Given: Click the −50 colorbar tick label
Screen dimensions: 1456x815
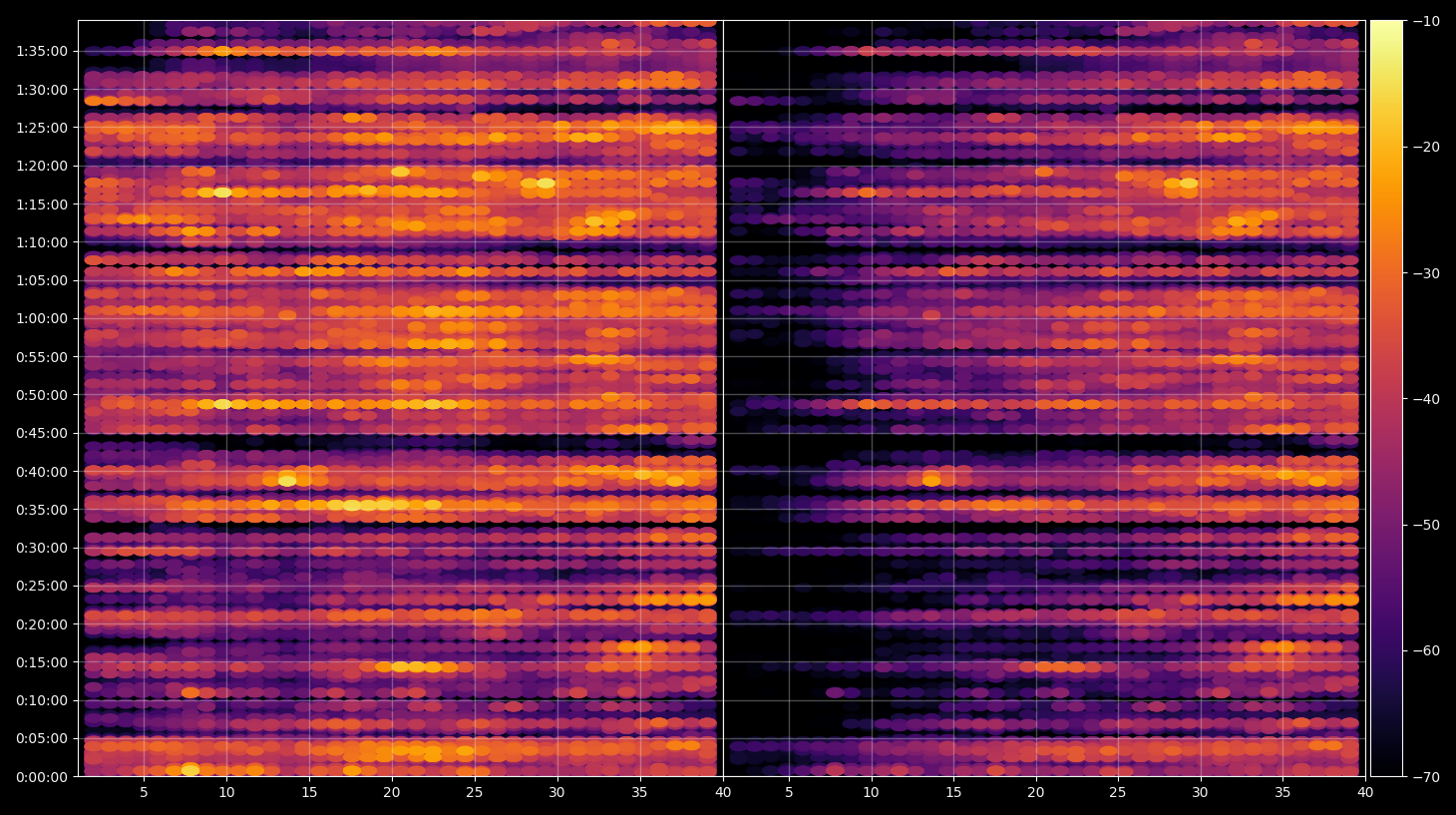Looking at the screenshot, I should coord(1426,525).
